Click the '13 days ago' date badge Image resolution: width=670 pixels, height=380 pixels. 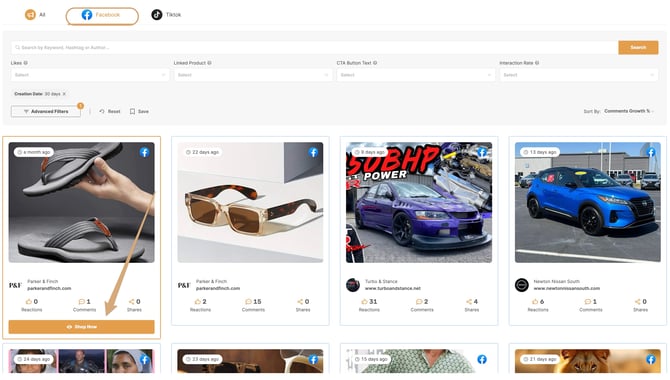(x=540, y=152)
